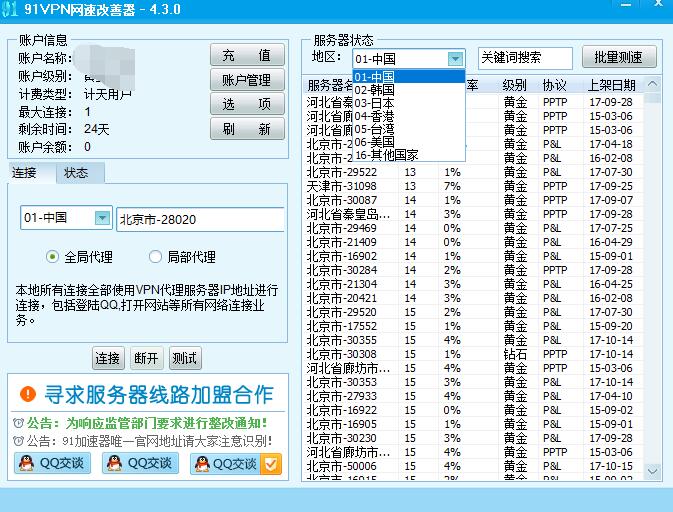Click the 北京市-28020 server field
Screen dimensions: 673x512
[200, 219]
